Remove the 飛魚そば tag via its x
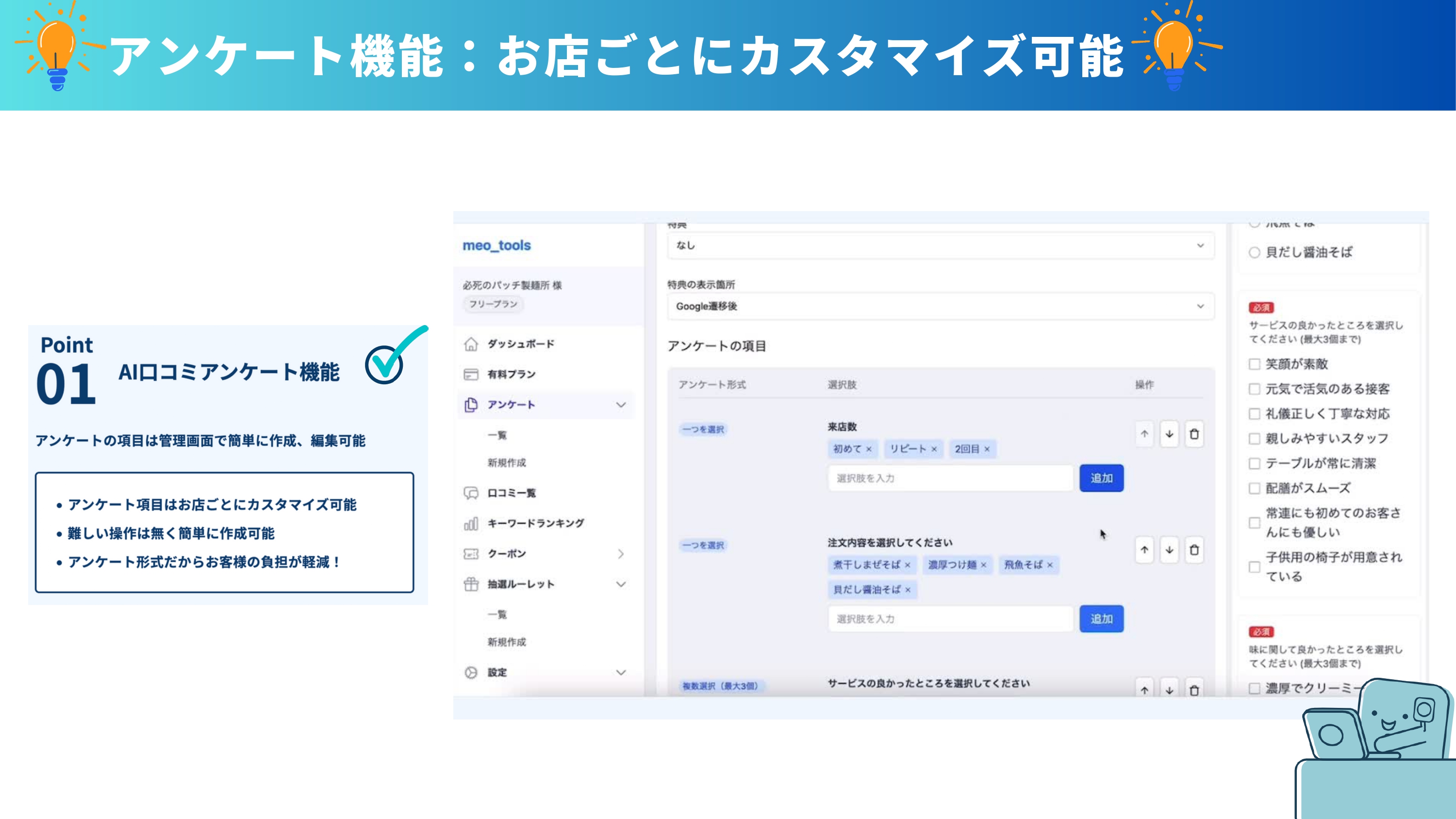The height and width of the screenshot is (819, 1456). 1050,565
